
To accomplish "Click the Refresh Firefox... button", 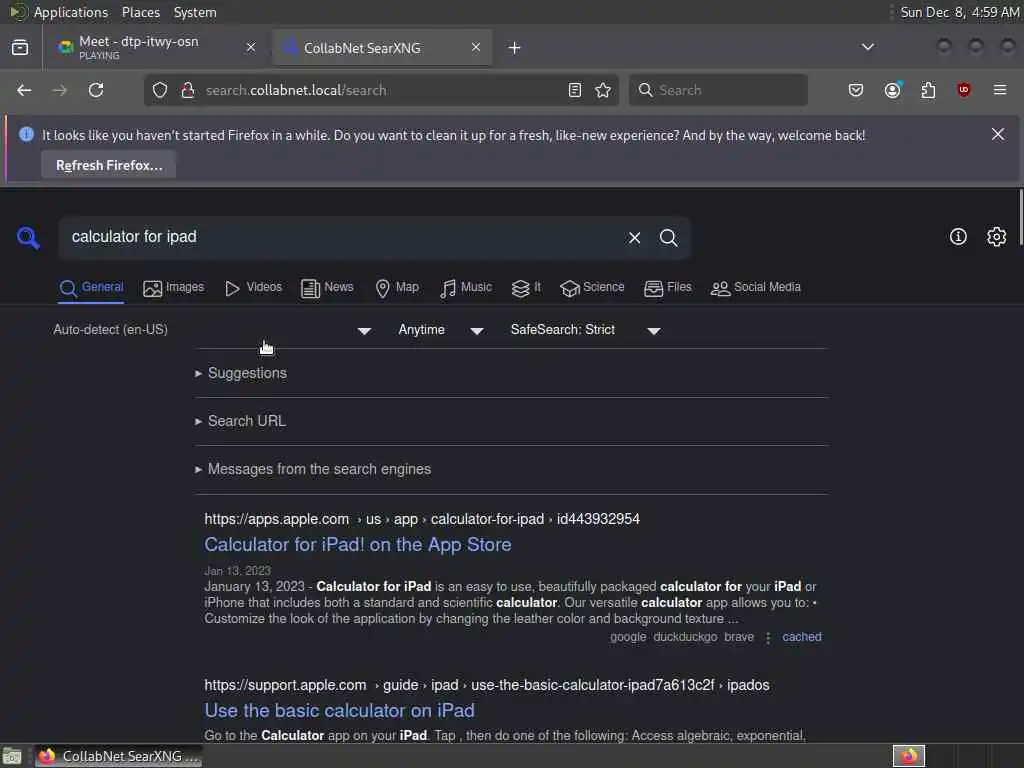I will [109, 165].
